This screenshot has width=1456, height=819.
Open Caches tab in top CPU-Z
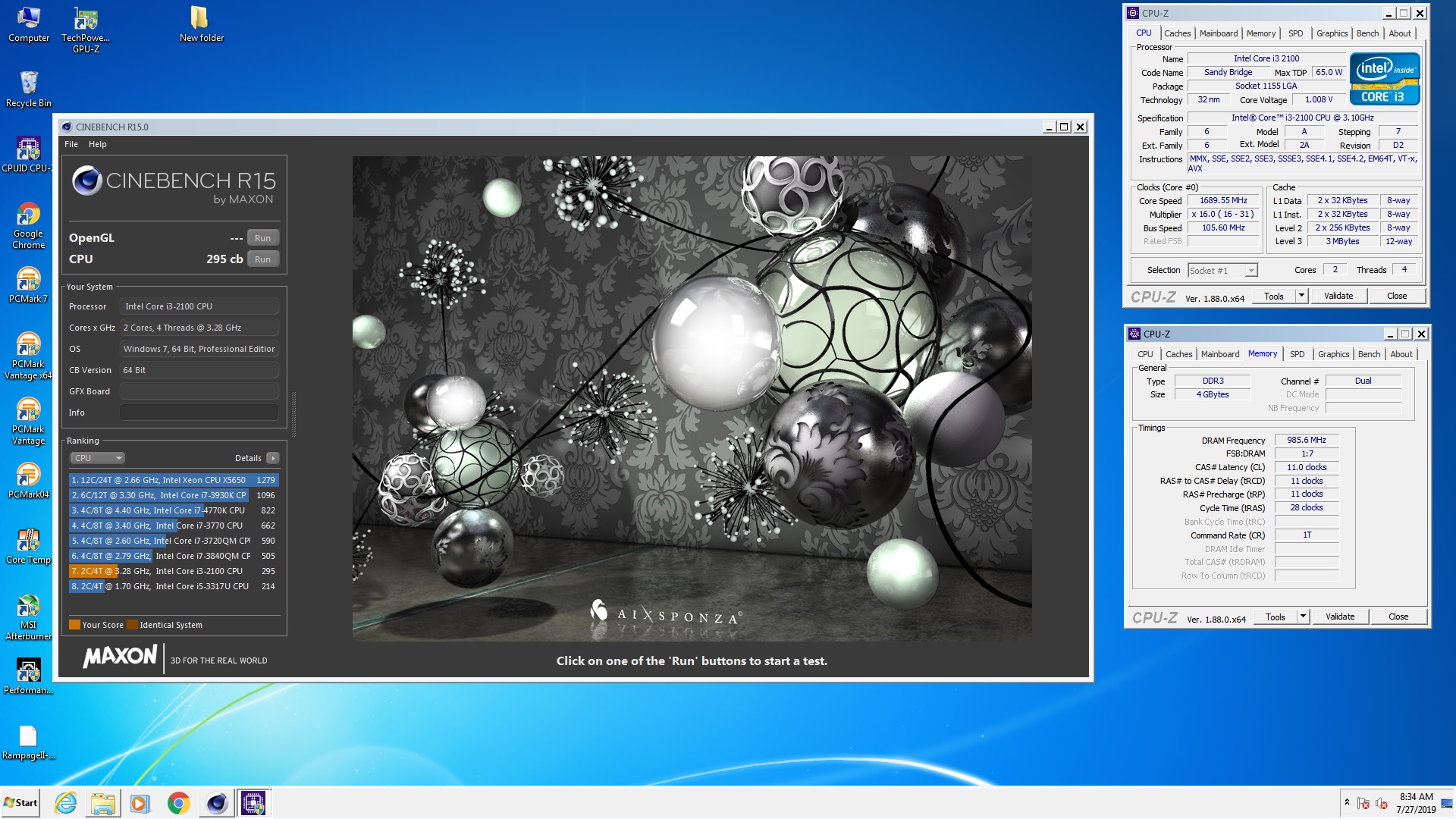1177,33
